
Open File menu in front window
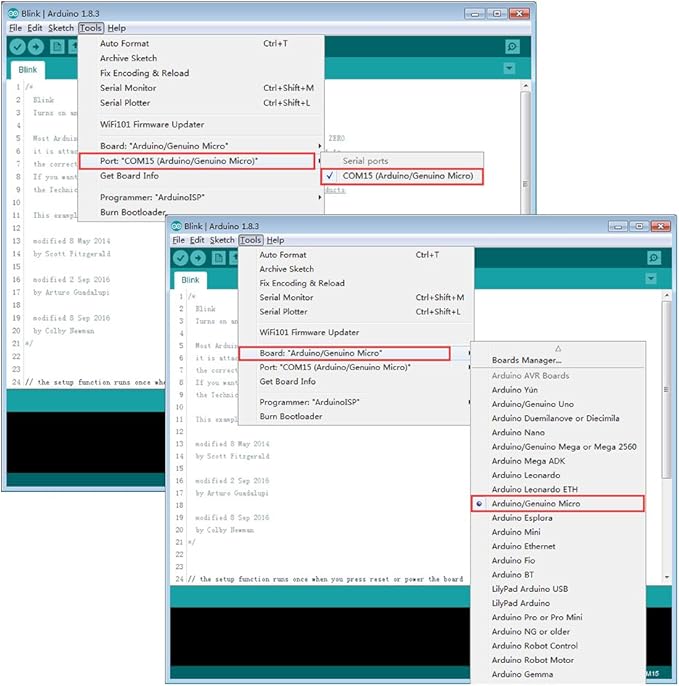[178, 240]
